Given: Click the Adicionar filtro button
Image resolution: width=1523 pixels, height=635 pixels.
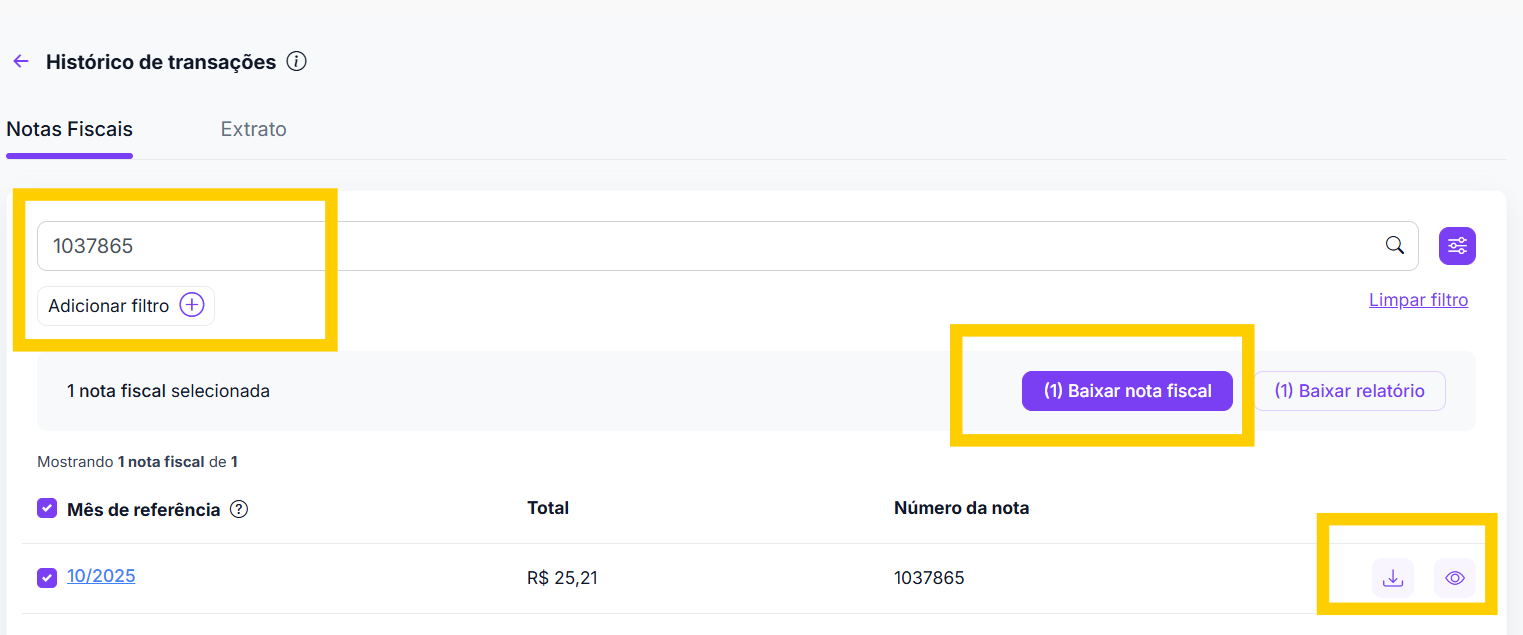Looking at the screenshot, I should coord(126,306).
